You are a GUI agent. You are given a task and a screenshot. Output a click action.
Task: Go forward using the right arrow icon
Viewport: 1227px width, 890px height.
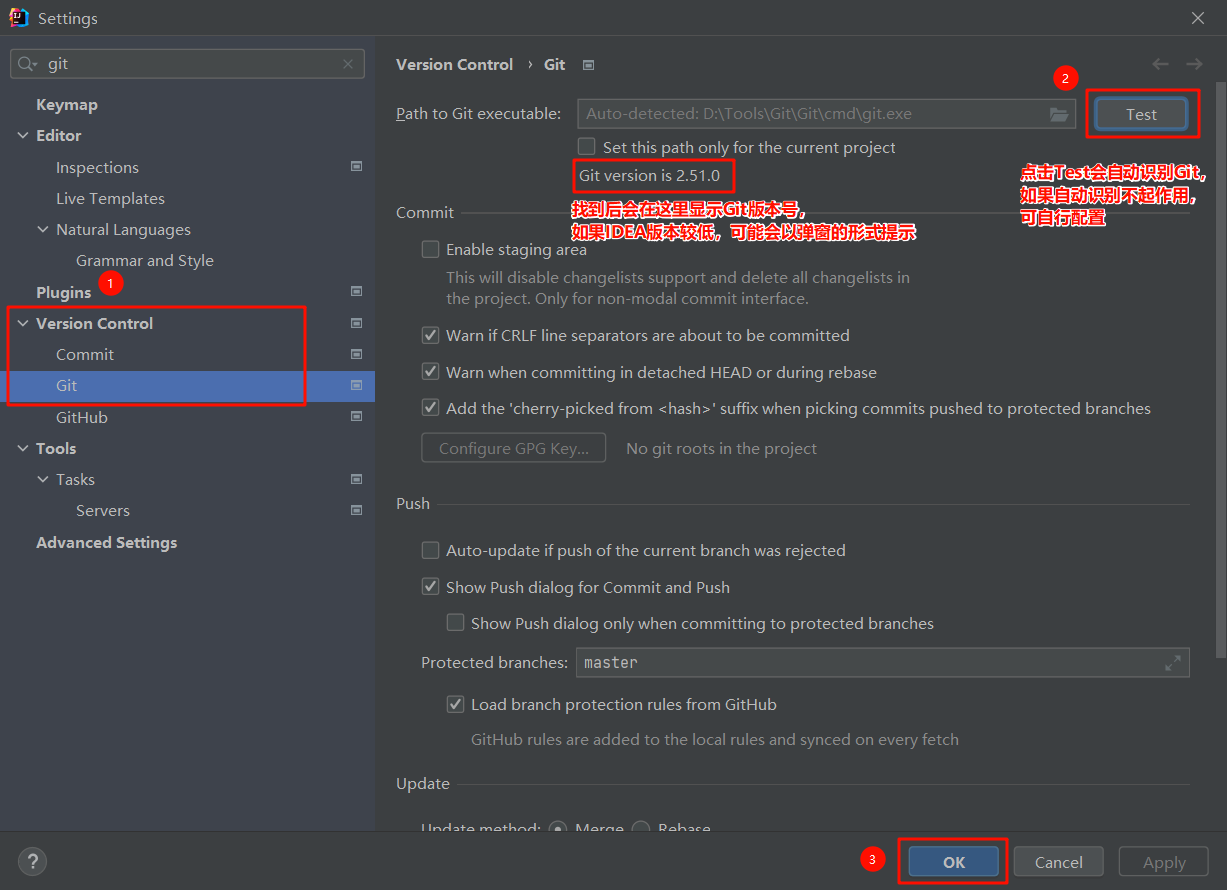tap(1194, 64)
